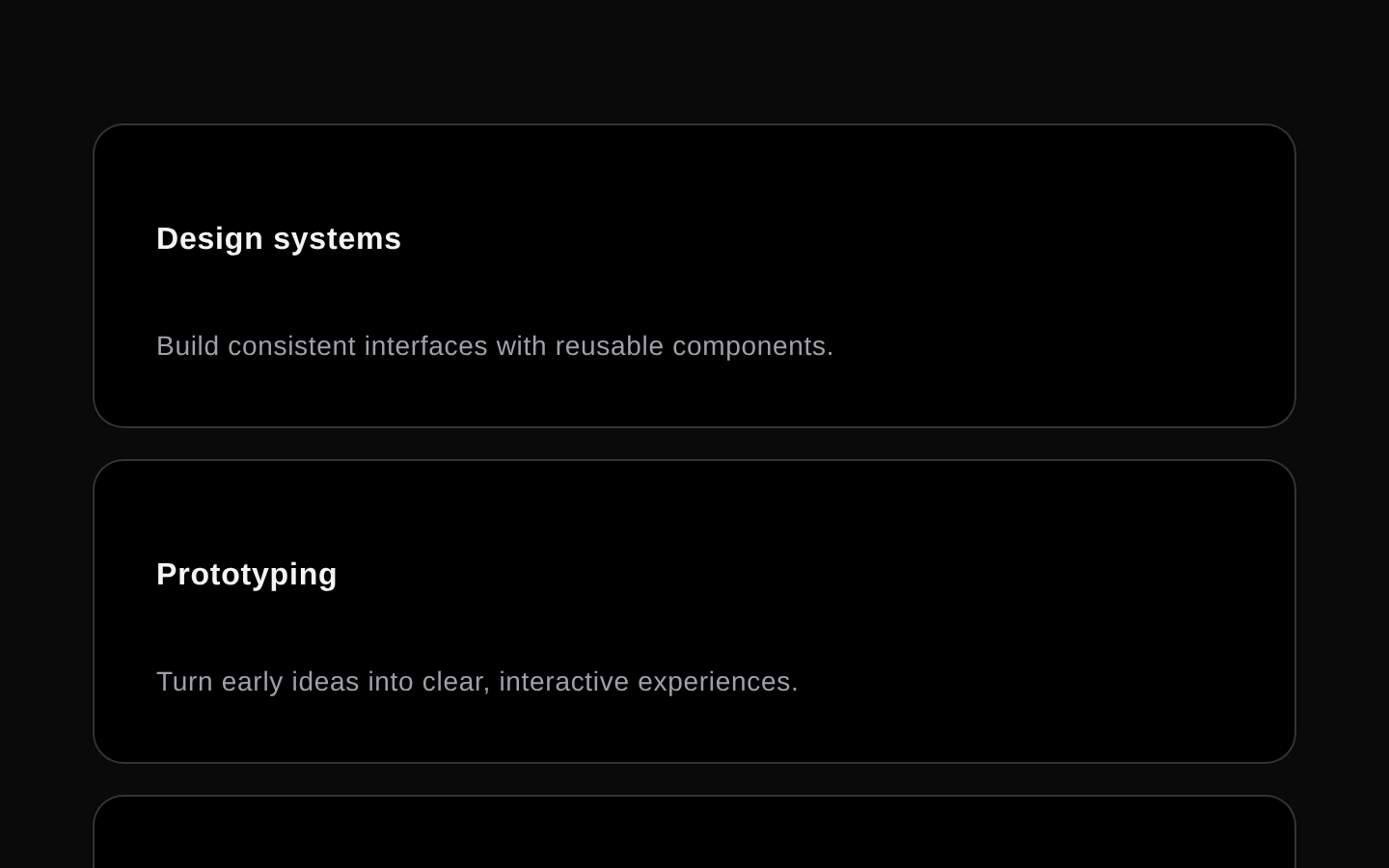Open the Prototyping card
The image size is (1389, 868).
coord(694,611)
